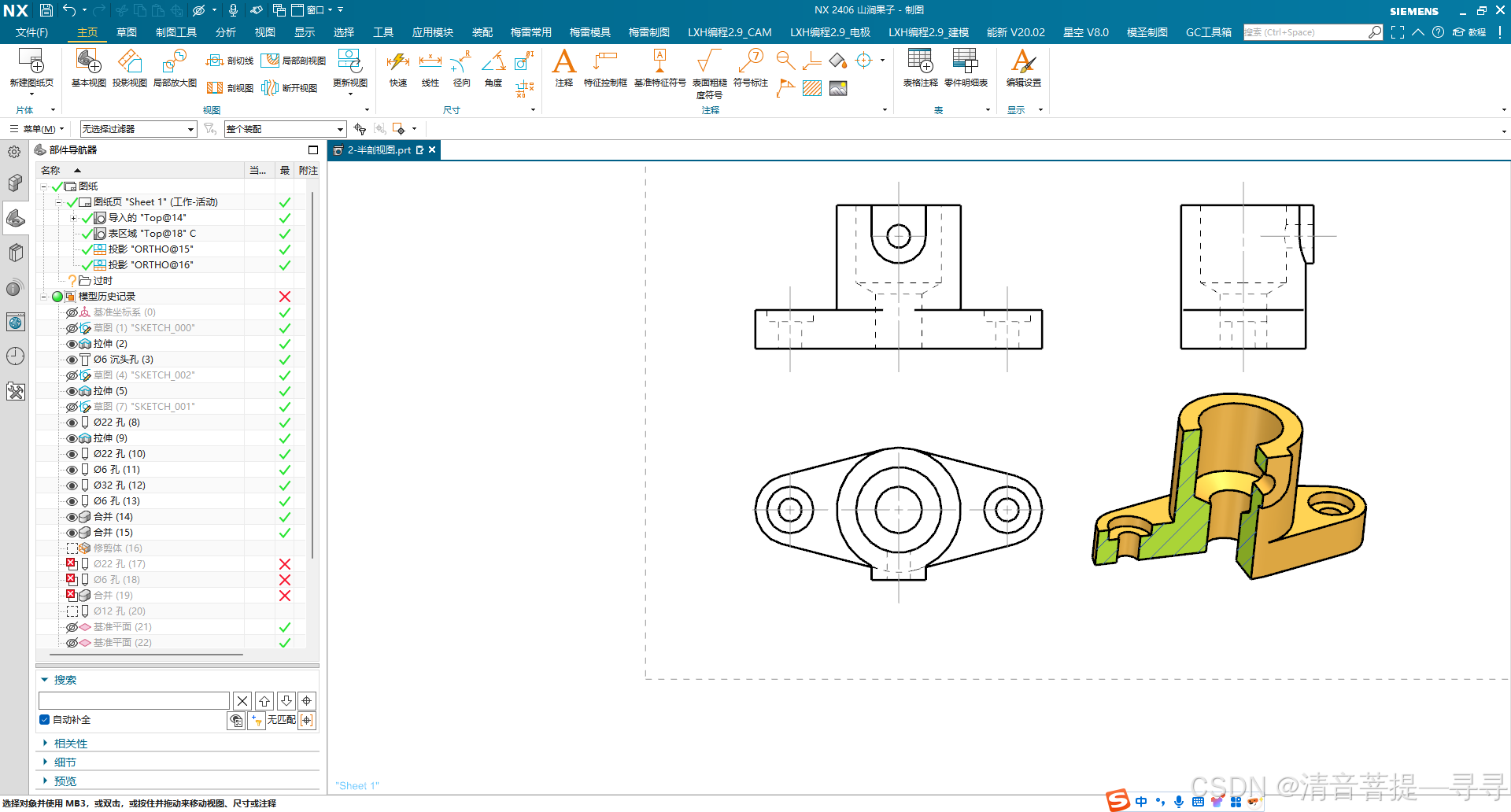This screenshot has width=1511, height=812.
Task: Select the 基准特征符号 datum feature symbol
Action: tap(659, 68)
